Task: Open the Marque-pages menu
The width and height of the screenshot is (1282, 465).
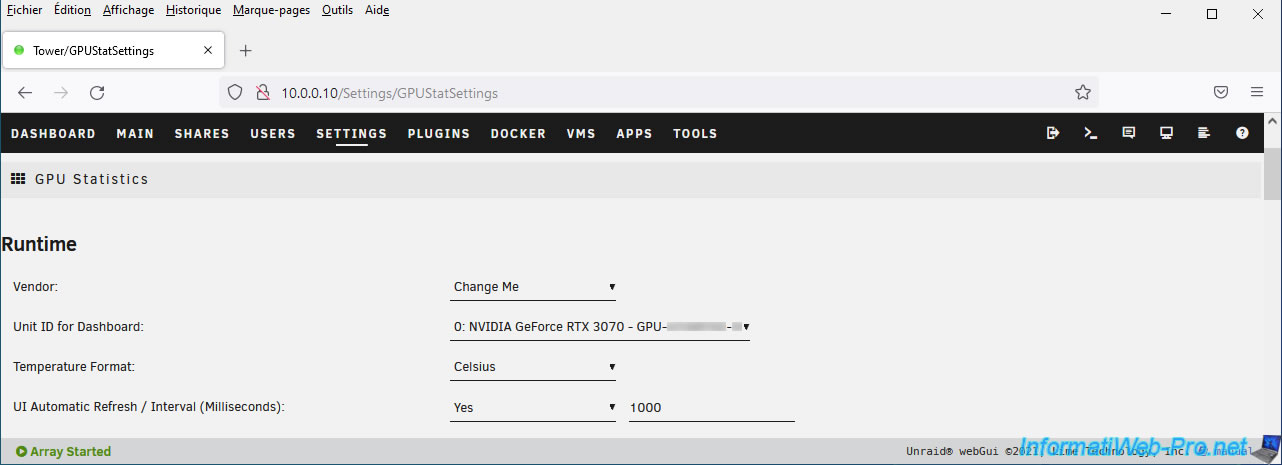Action: (271, 10)
